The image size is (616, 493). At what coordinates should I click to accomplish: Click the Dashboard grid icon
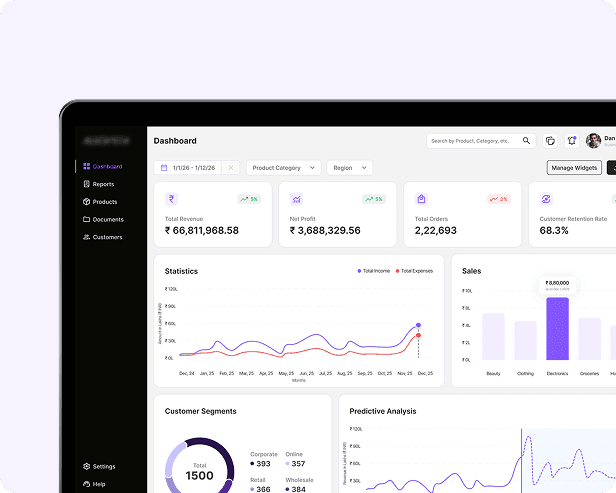(86, 167)
